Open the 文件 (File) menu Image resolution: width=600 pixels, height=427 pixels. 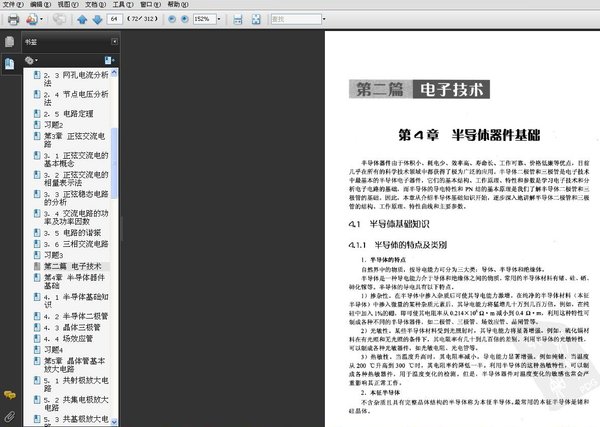pos(13,4)
